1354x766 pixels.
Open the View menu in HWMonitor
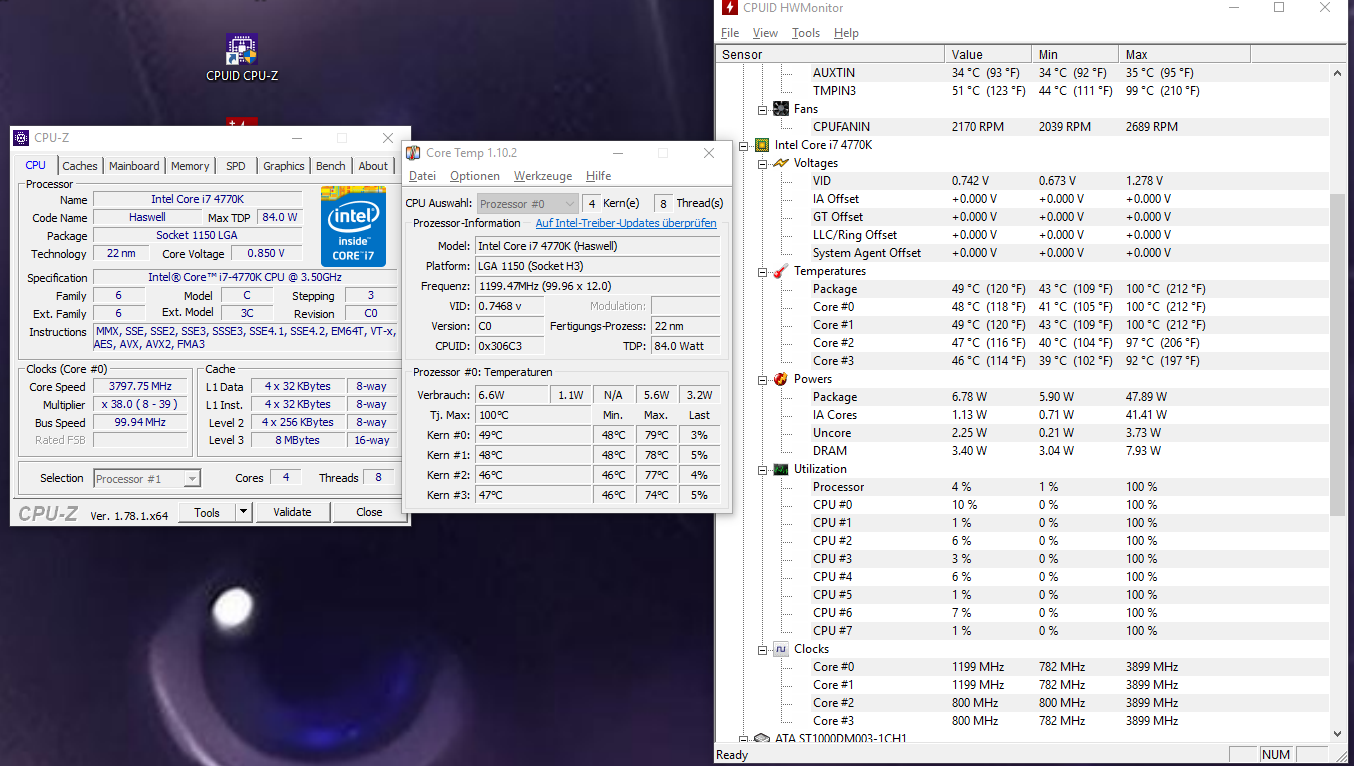point(765,33)
